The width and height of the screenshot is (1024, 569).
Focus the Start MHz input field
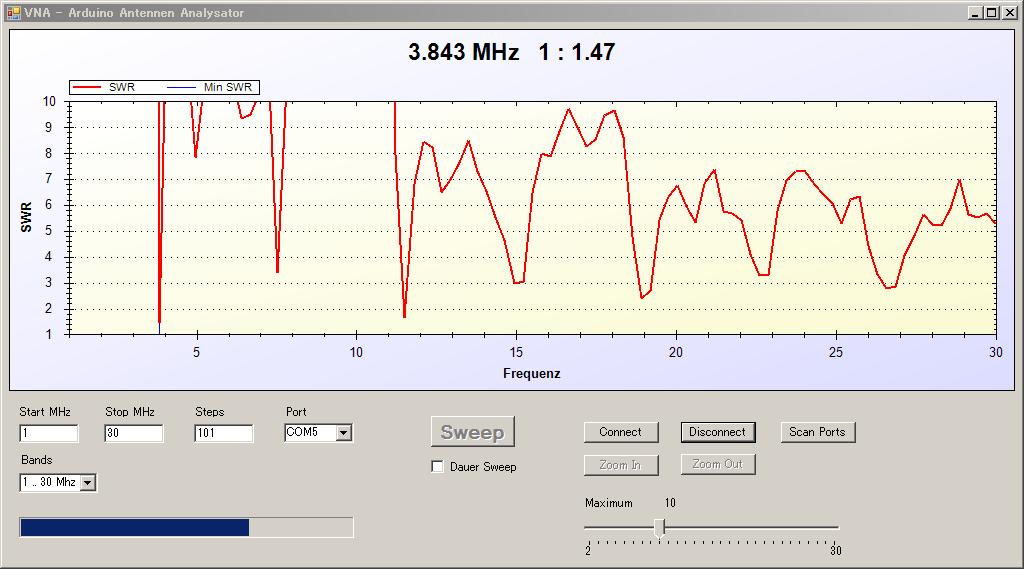point(49,433)
